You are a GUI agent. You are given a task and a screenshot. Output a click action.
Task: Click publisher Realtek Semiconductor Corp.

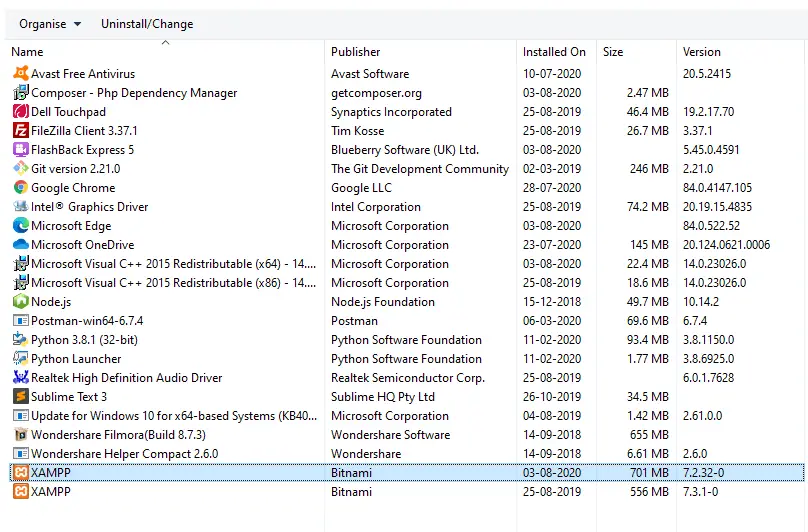pyautogui.click(x=408, y=378)
